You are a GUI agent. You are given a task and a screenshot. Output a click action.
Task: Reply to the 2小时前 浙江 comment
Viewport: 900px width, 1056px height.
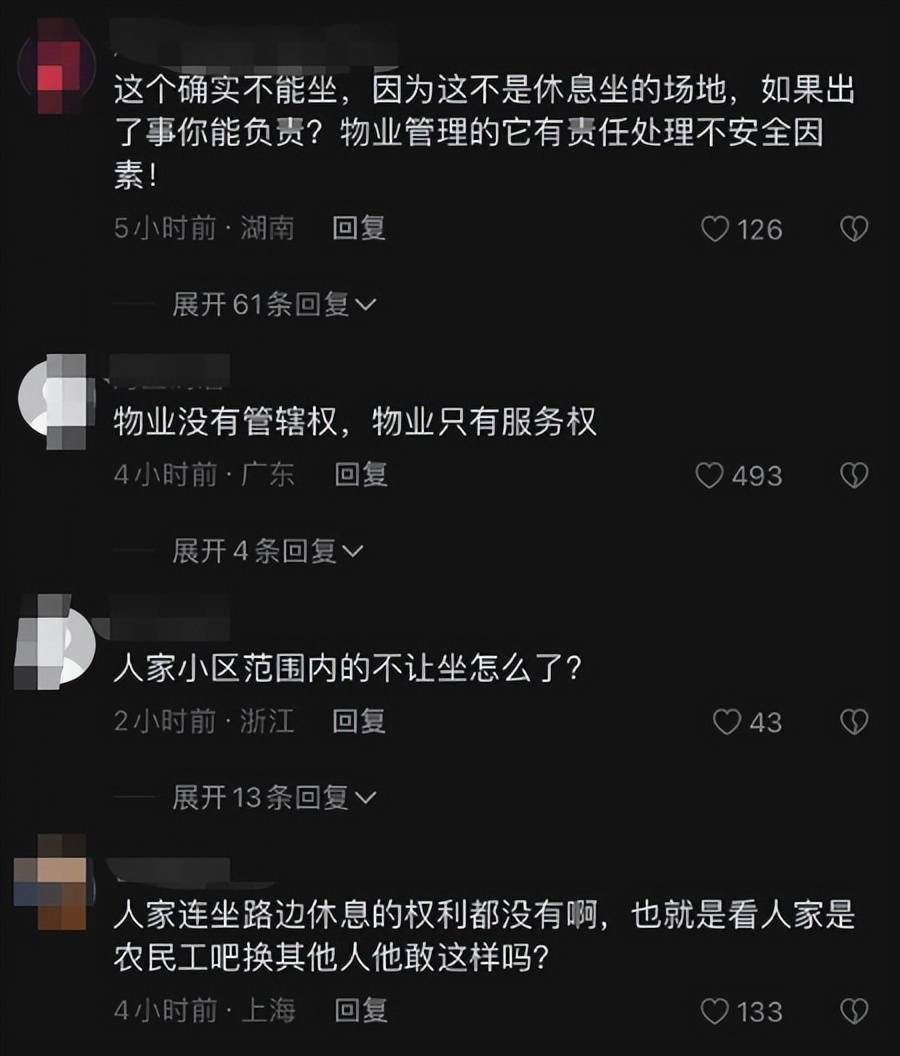coord(359,721)
